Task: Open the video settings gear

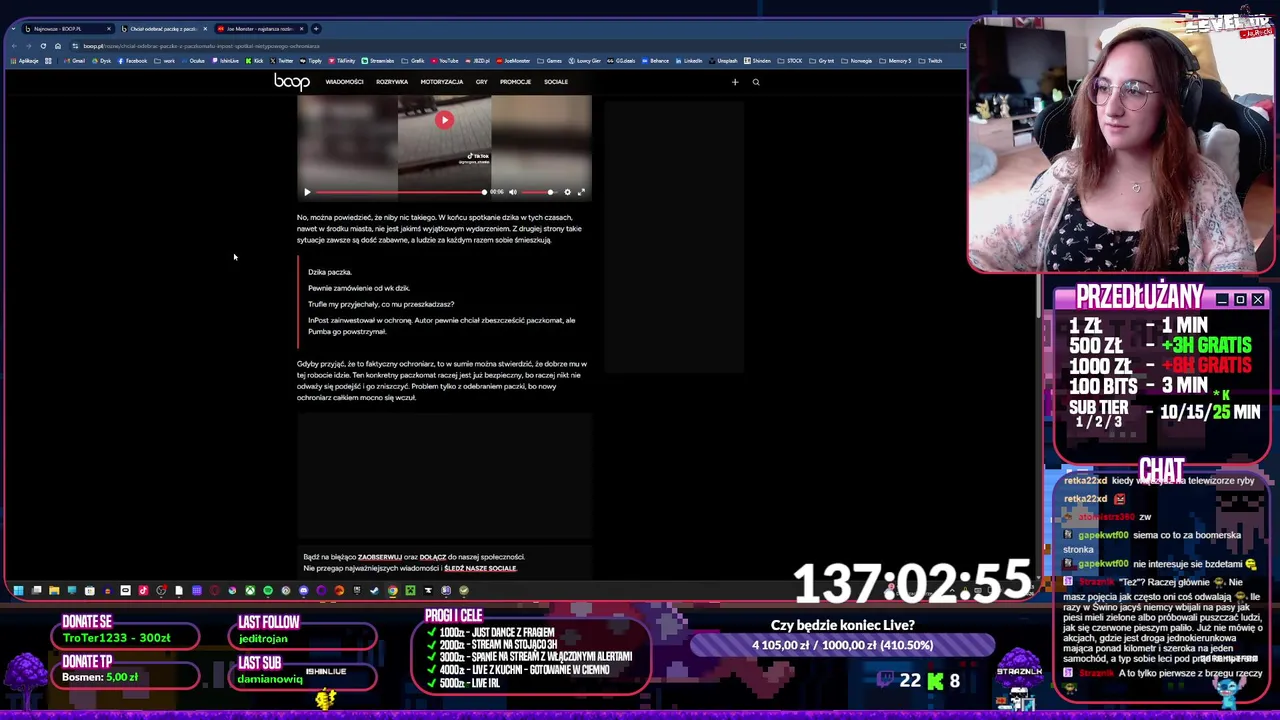Action: 567,192
